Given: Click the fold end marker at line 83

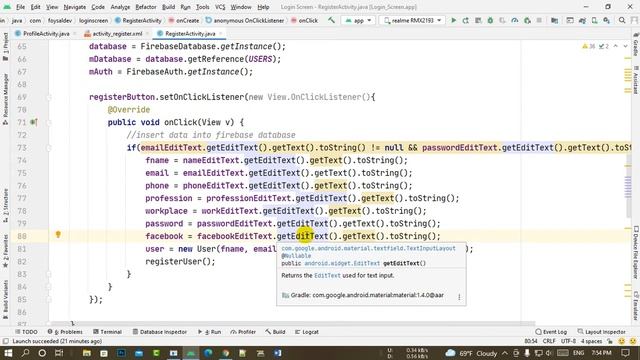Looking at the screenshot, I should [x=49, y=274].
